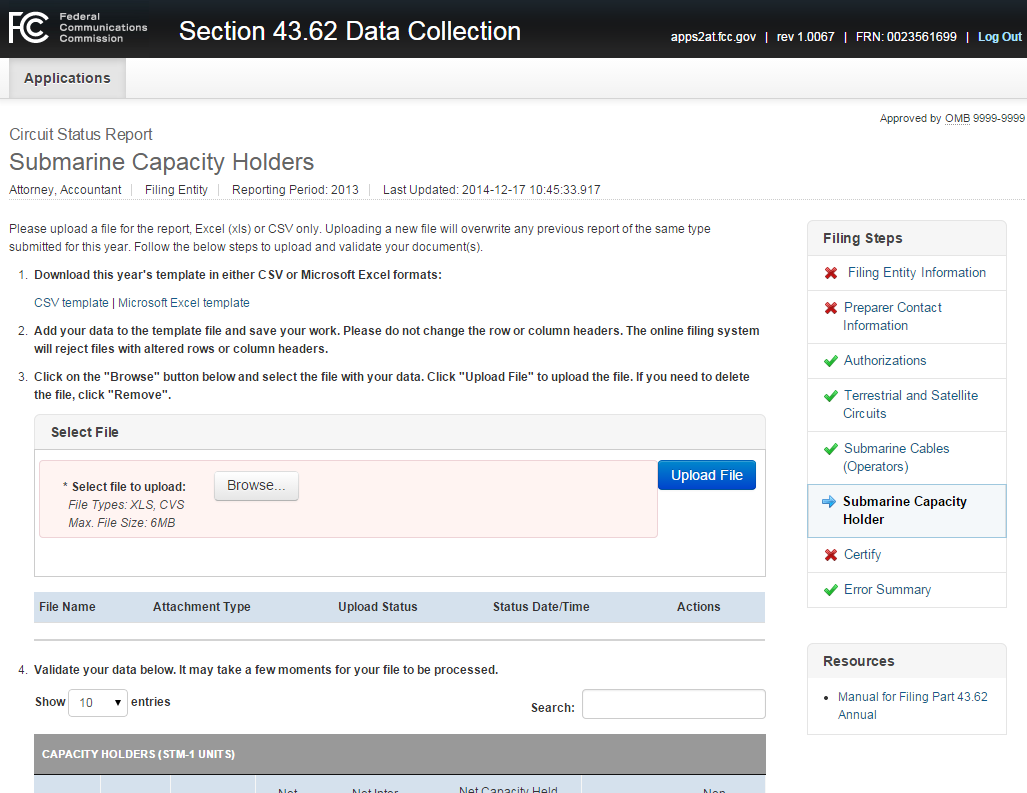Click green checkmark beside Terrestrial and Satellite Circuits
1027x793 pixels.
tap(830, 396)
